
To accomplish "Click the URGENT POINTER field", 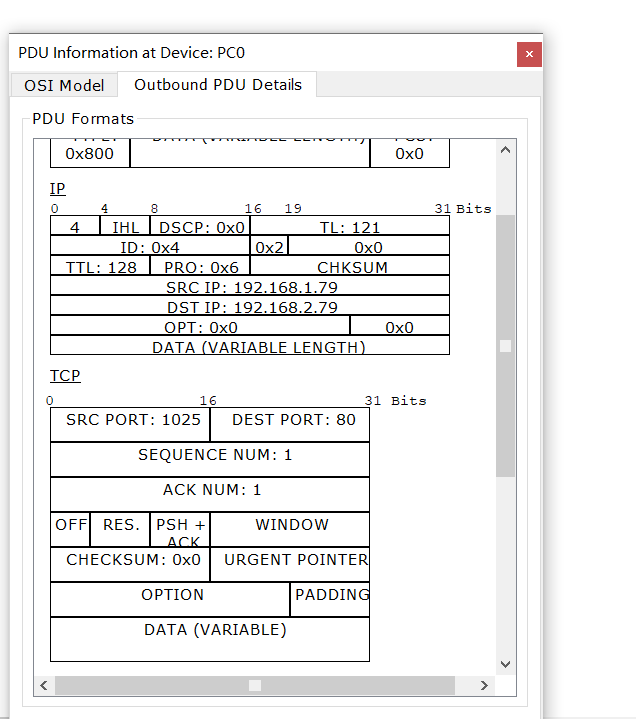I will (x=290, y=564).
